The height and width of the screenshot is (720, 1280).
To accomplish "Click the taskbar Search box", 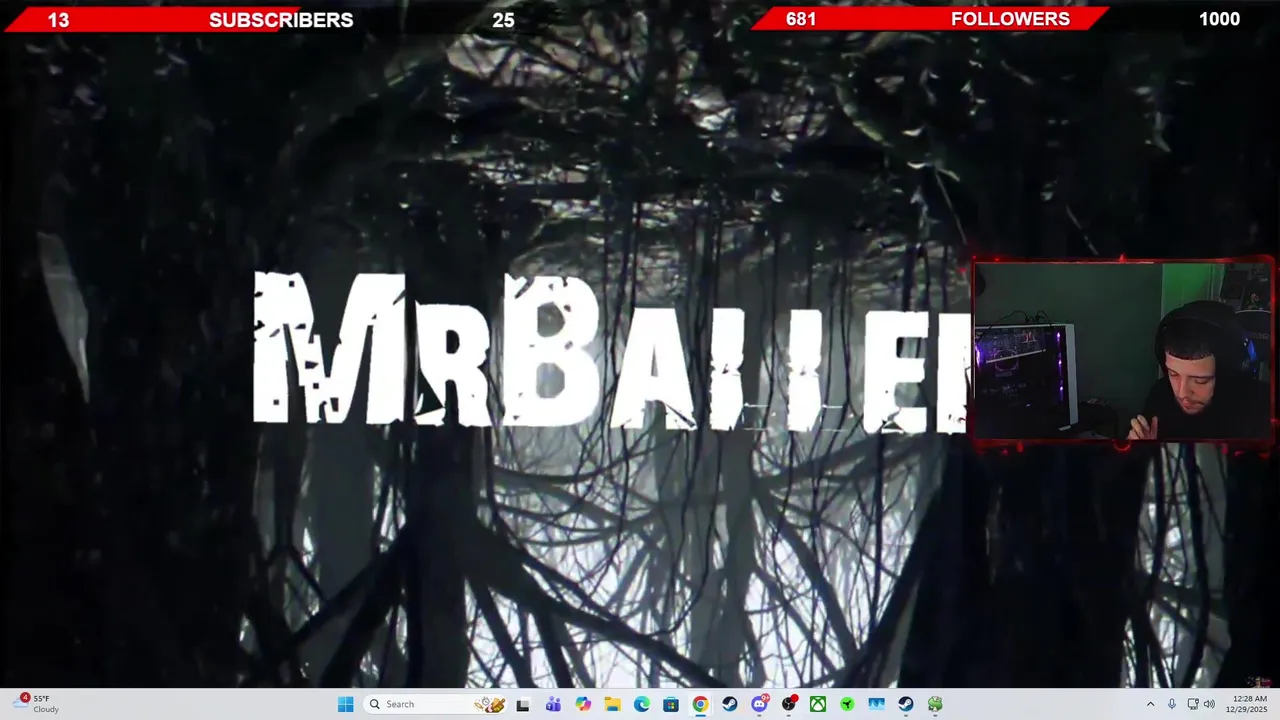I will (x=436, y=704).
